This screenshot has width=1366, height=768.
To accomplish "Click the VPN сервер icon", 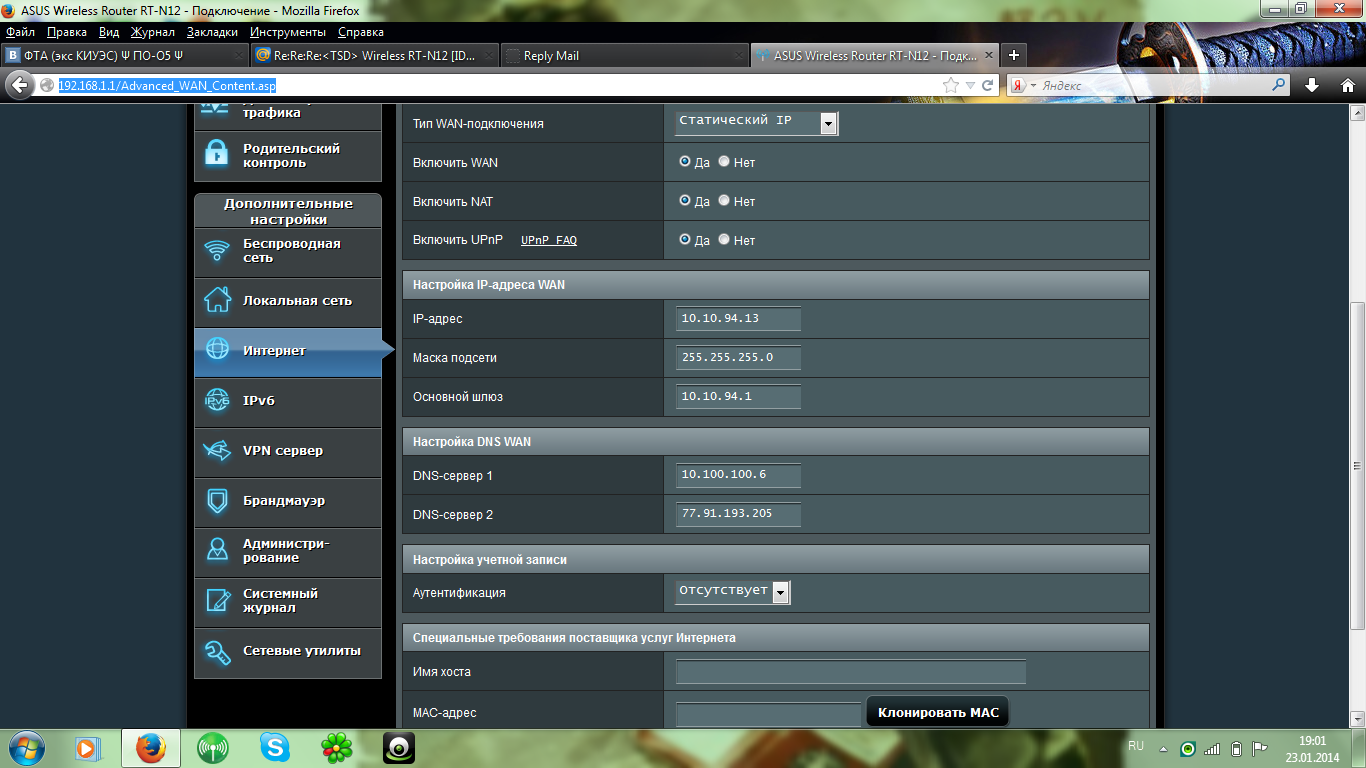I will point(217,450).
